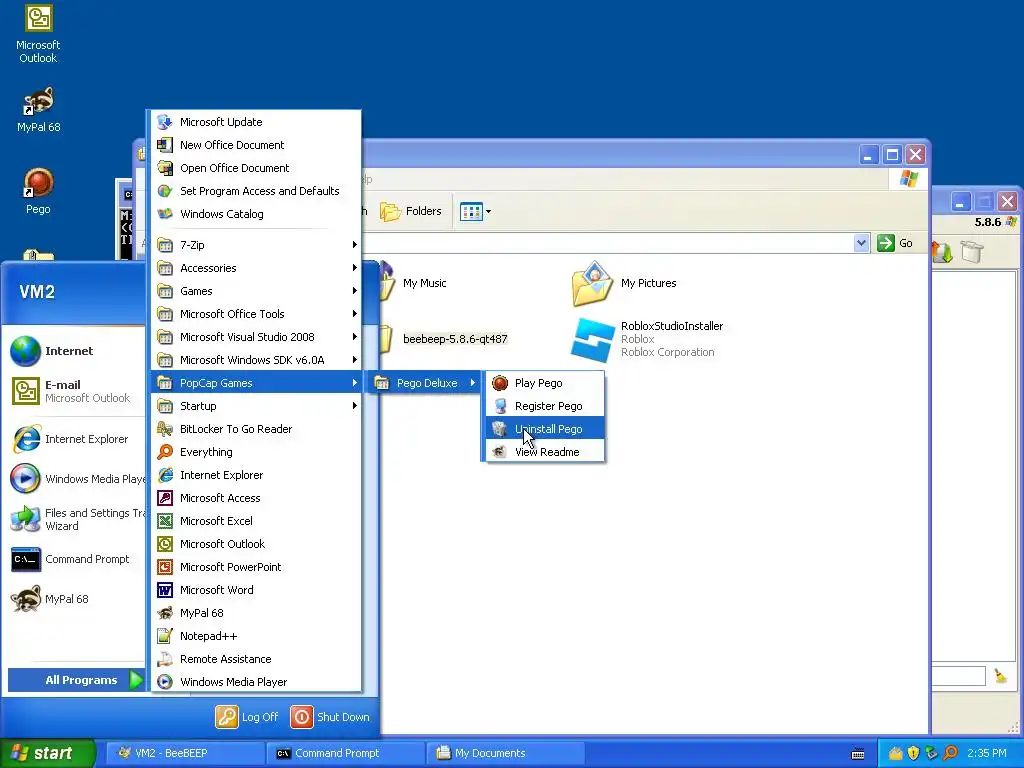This screenshot has height=768, width=1024.
Task: Click the start button
Action: [48, 753]
